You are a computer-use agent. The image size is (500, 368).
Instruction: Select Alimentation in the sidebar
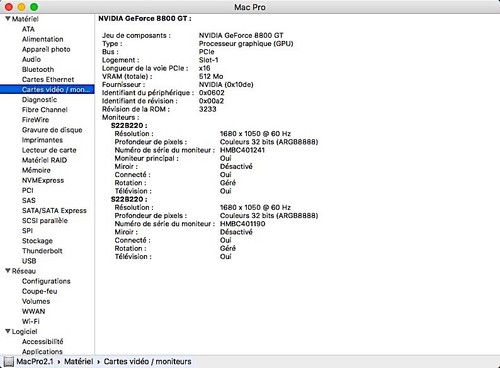(x=43, y=39)
